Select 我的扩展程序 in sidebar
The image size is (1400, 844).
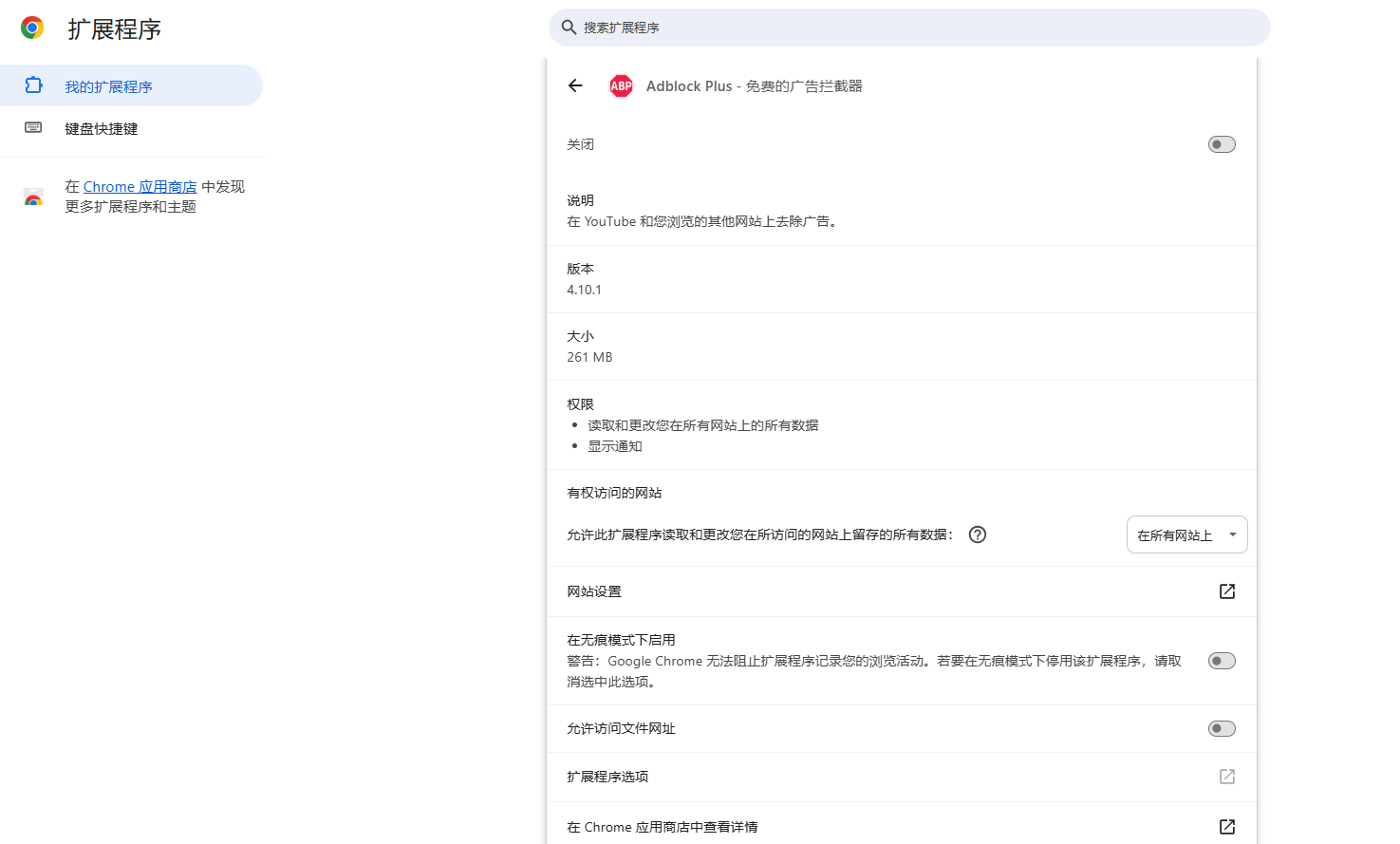[x=131, y=85]
